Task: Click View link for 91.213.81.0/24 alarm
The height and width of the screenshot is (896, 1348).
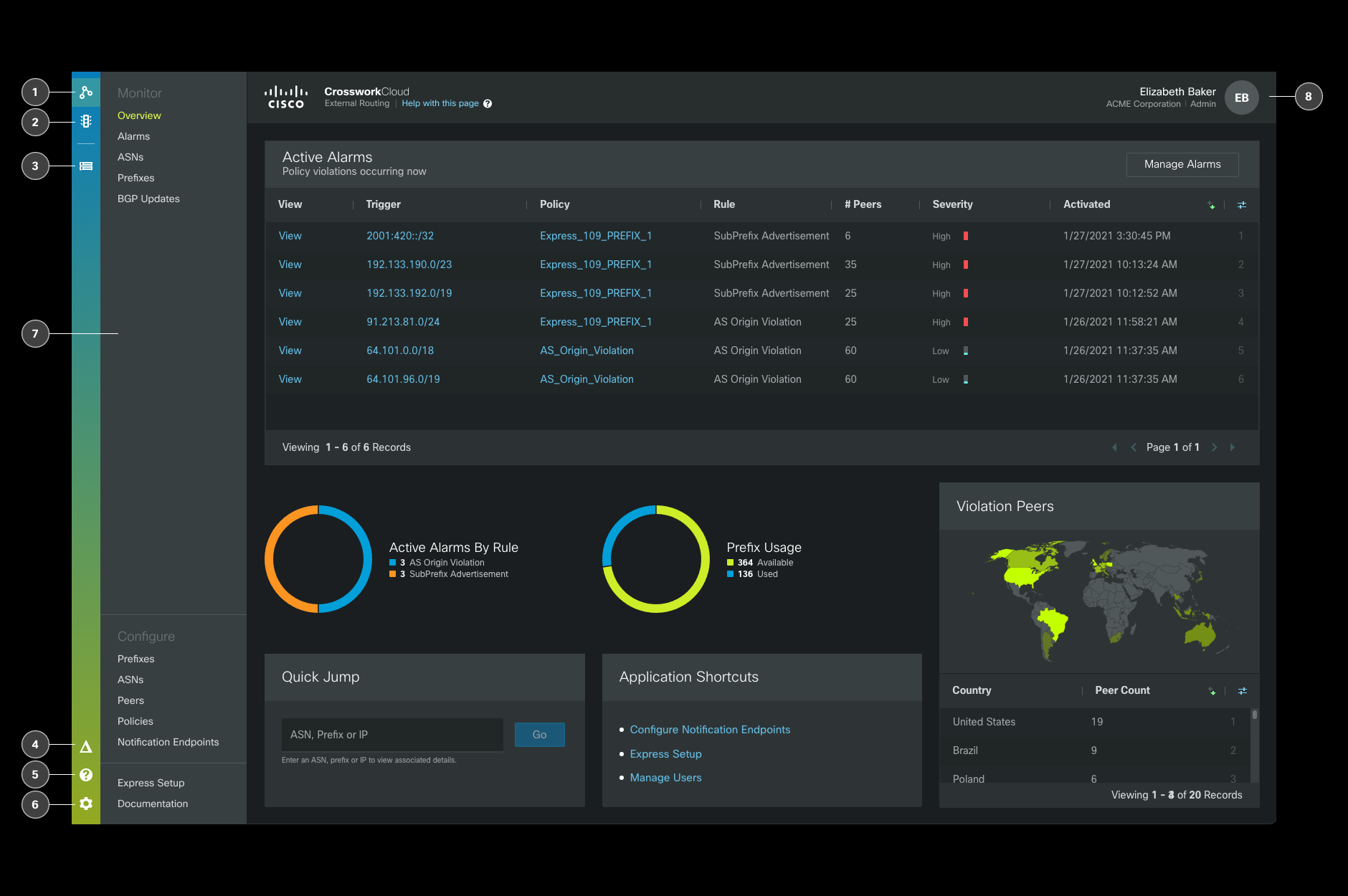Action: [x=290, y=322]
